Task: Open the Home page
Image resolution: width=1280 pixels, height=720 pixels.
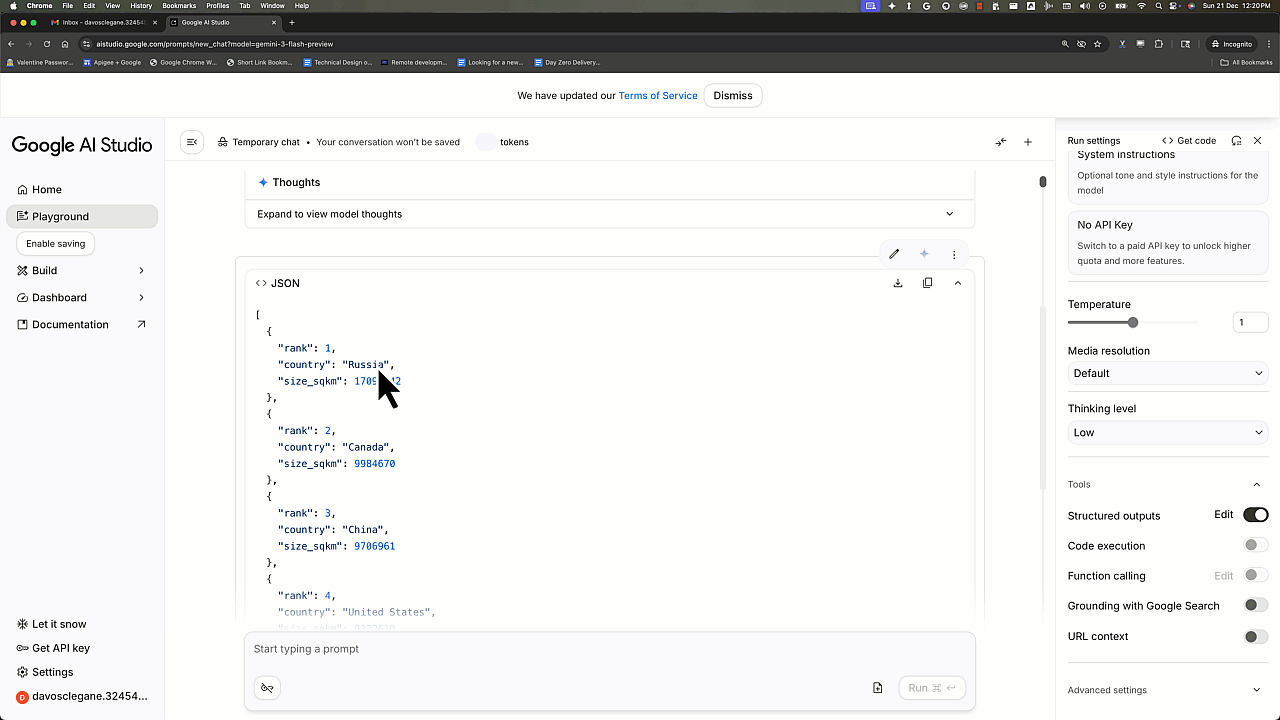Action: [82, 189]
